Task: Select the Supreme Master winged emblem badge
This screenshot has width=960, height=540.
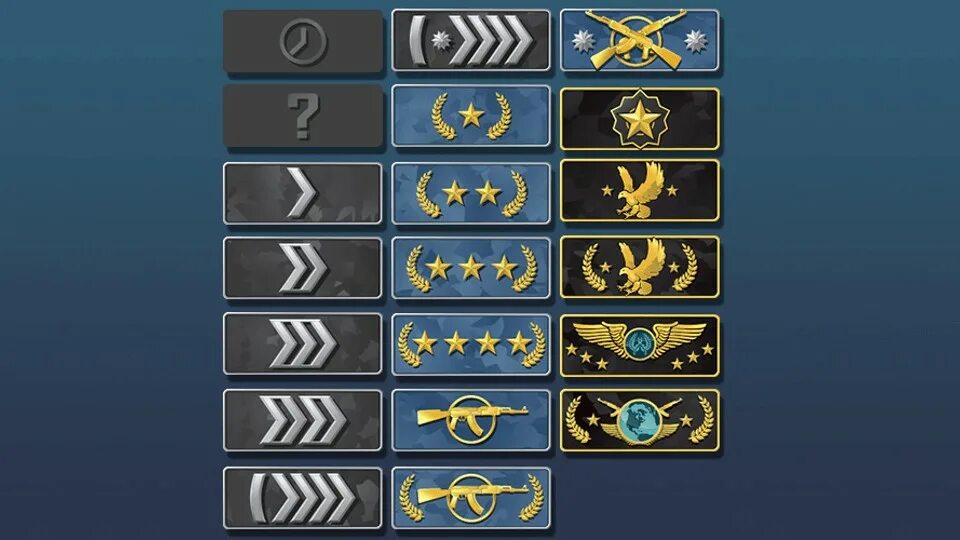Action: 640,345
